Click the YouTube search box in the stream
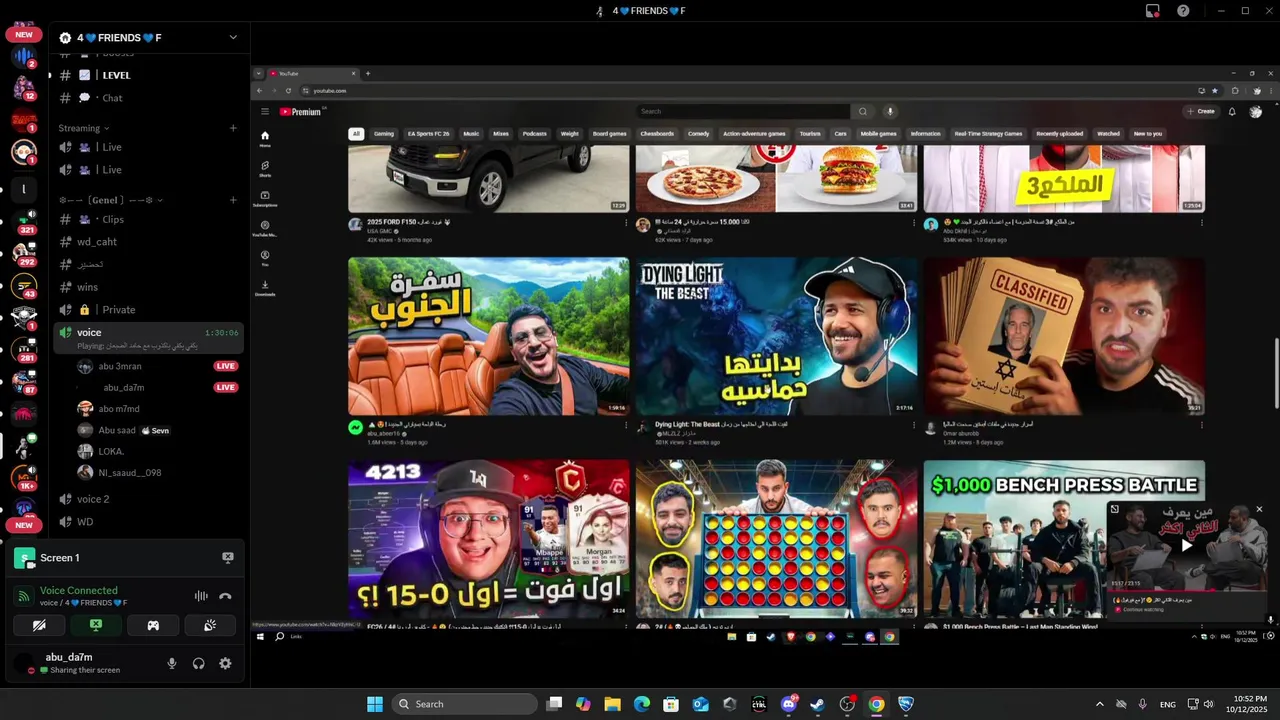Screen dimensions: 1280x720 point(742,111)
